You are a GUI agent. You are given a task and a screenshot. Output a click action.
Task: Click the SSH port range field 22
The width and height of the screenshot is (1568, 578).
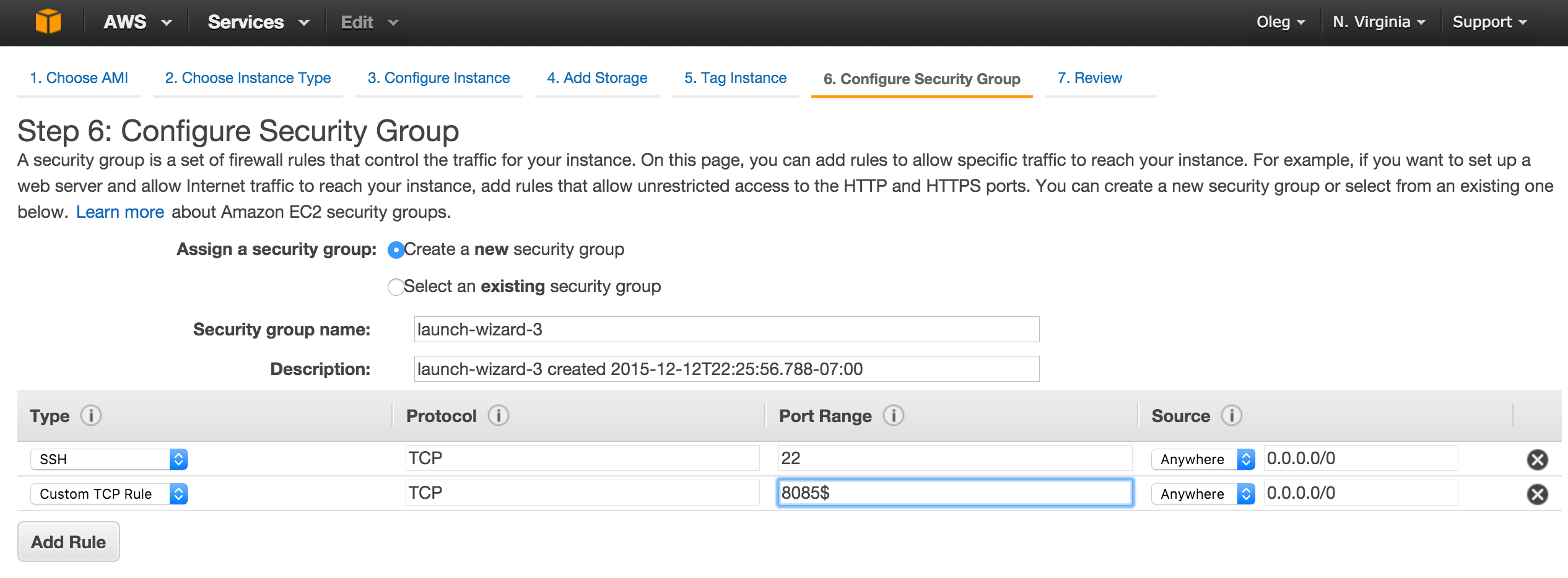coord(955,458)
